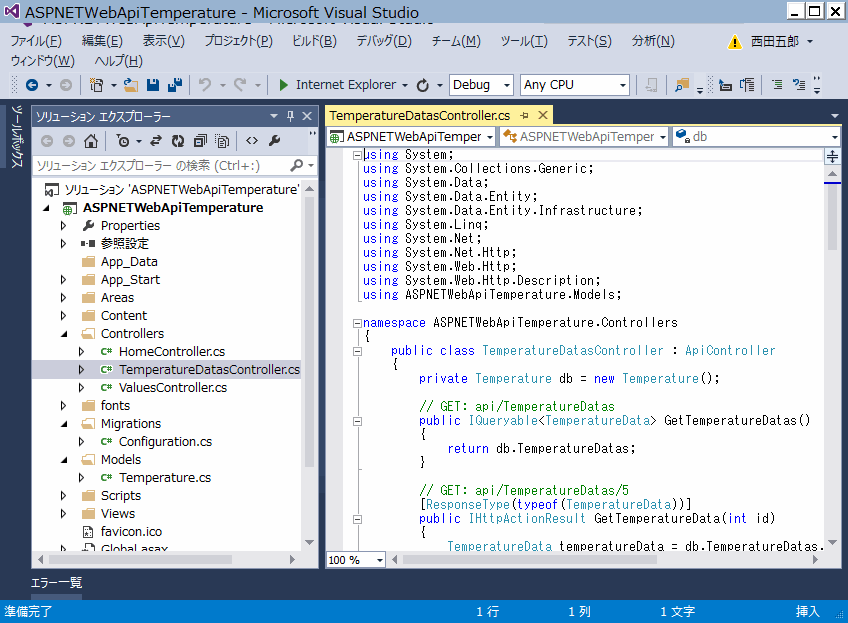The width and height of the screenshot is (848, 623).
Task: Open the デバッグ(D) menu
Action: tap(383, 41)
